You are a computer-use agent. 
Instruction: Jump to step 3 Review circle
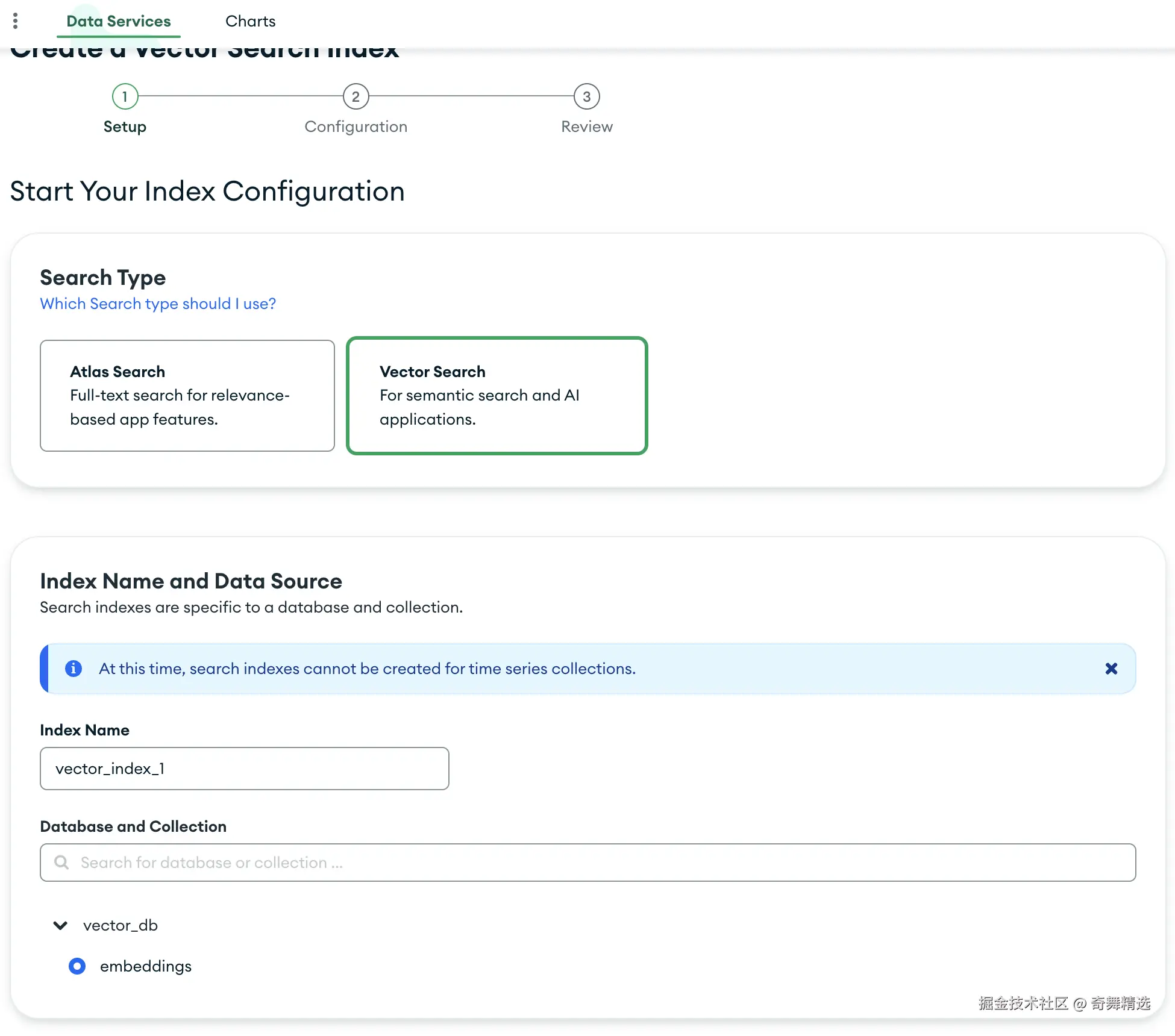[586, 96]
